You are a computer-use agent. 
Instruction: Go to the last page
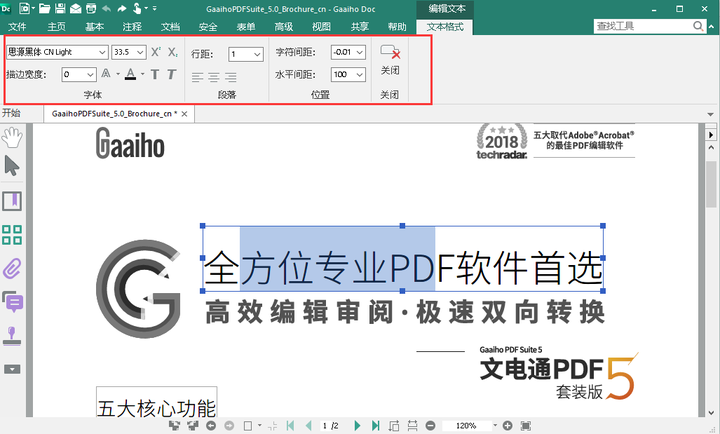[x=376, y=426]
